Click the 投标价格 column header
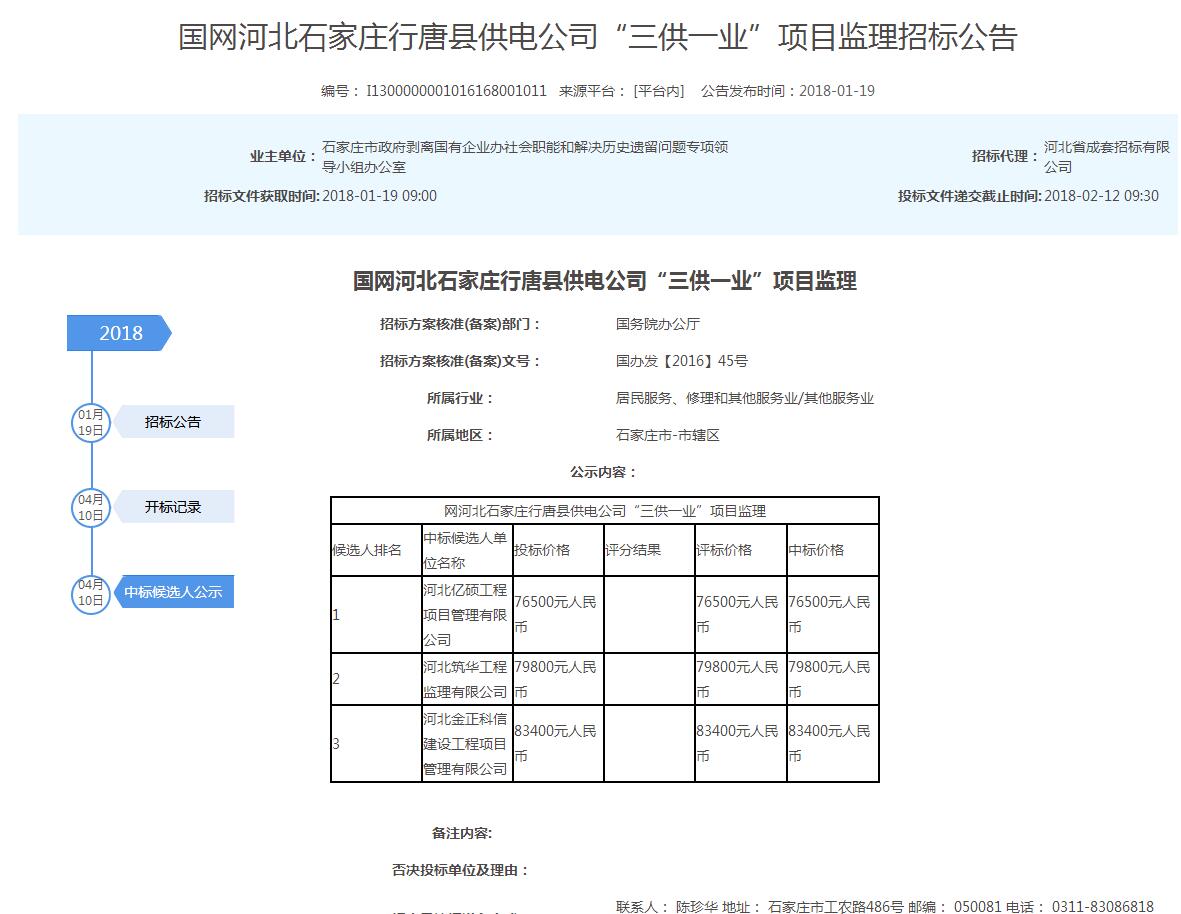 pyautogui.click(x=558, y=550)
